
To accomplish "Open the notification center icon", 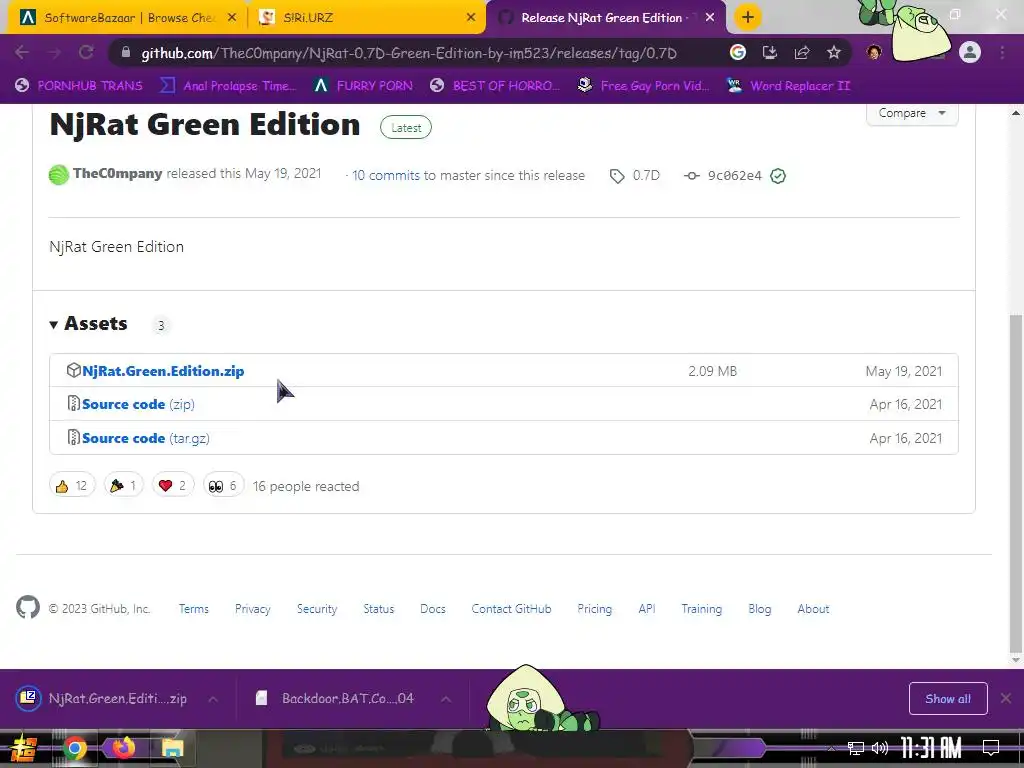I will pos(991,748).
